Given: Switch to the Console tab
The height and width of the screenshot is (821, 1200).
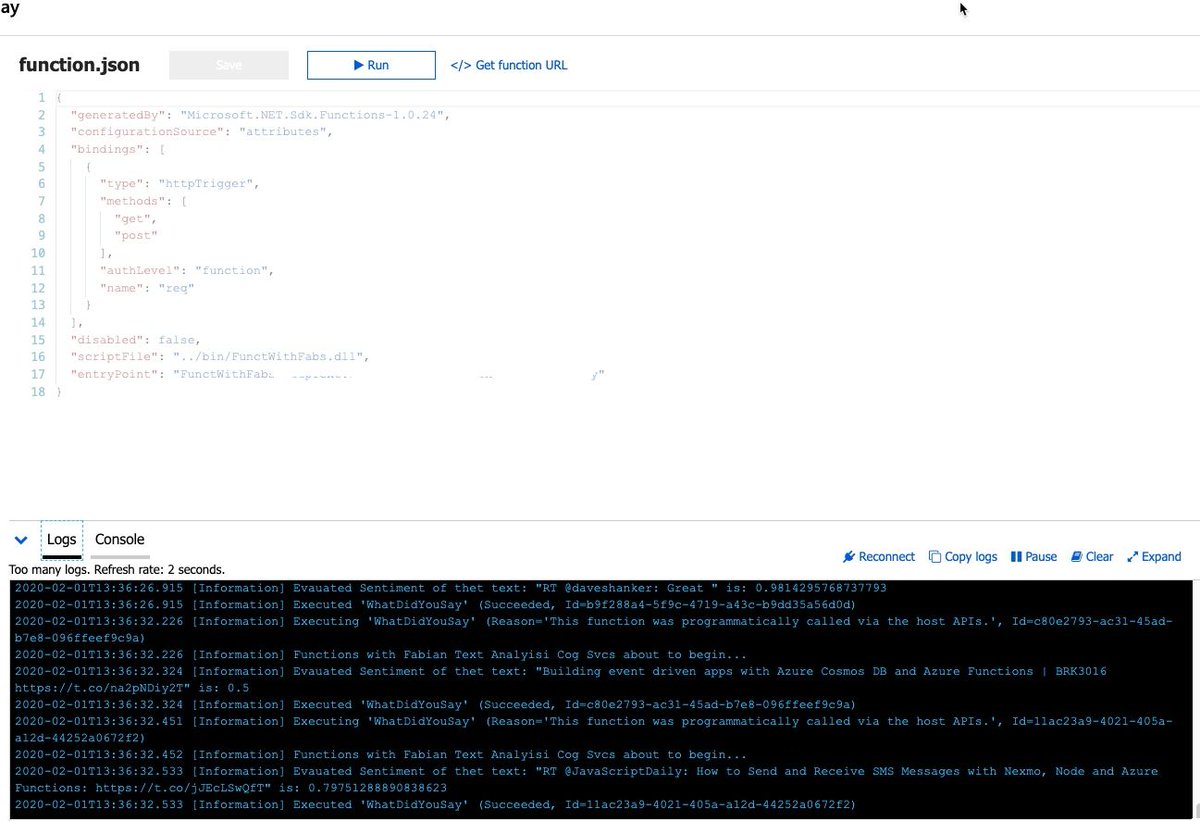Looking at the screenshot, I should (119, 539).
